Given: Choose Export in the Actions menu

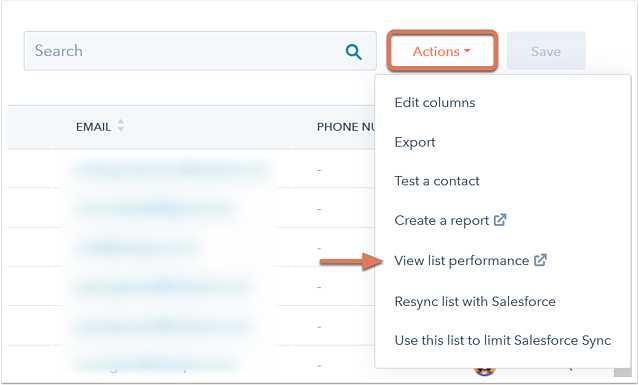Looking at the screenshot, I should point(415,142).
